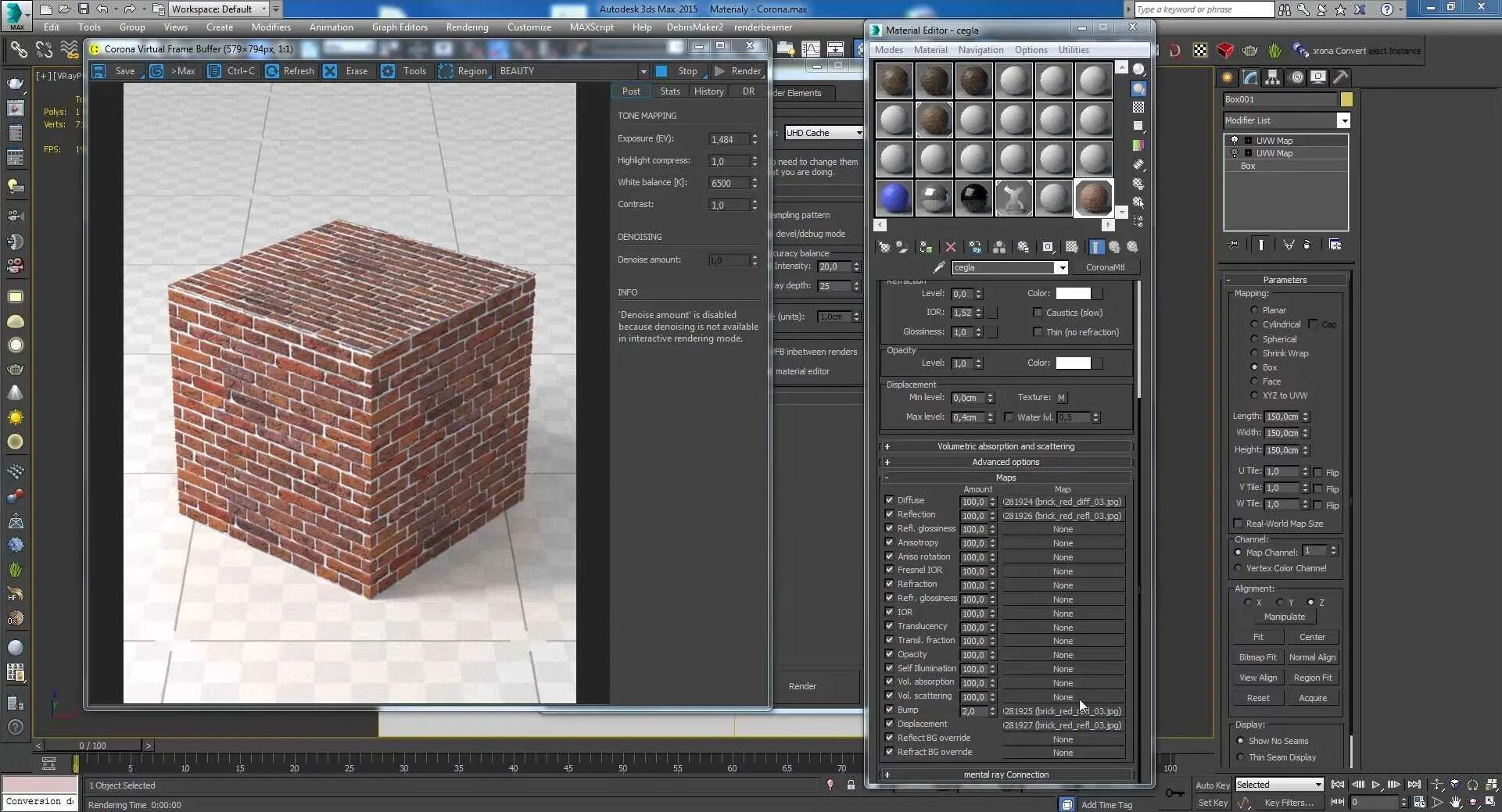The width and height of the screenshot is (1502, 812).
Task: Click the Render button in Render Setup window
Action: click(802, 686)
